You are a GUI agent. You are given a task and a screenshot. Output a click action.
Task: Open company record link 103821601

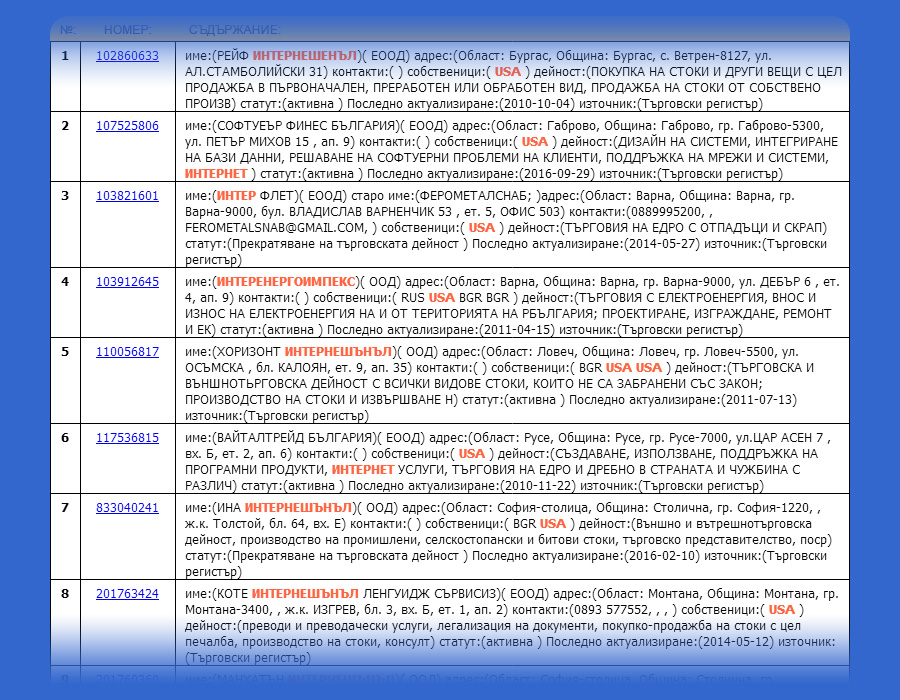[127, 196]
